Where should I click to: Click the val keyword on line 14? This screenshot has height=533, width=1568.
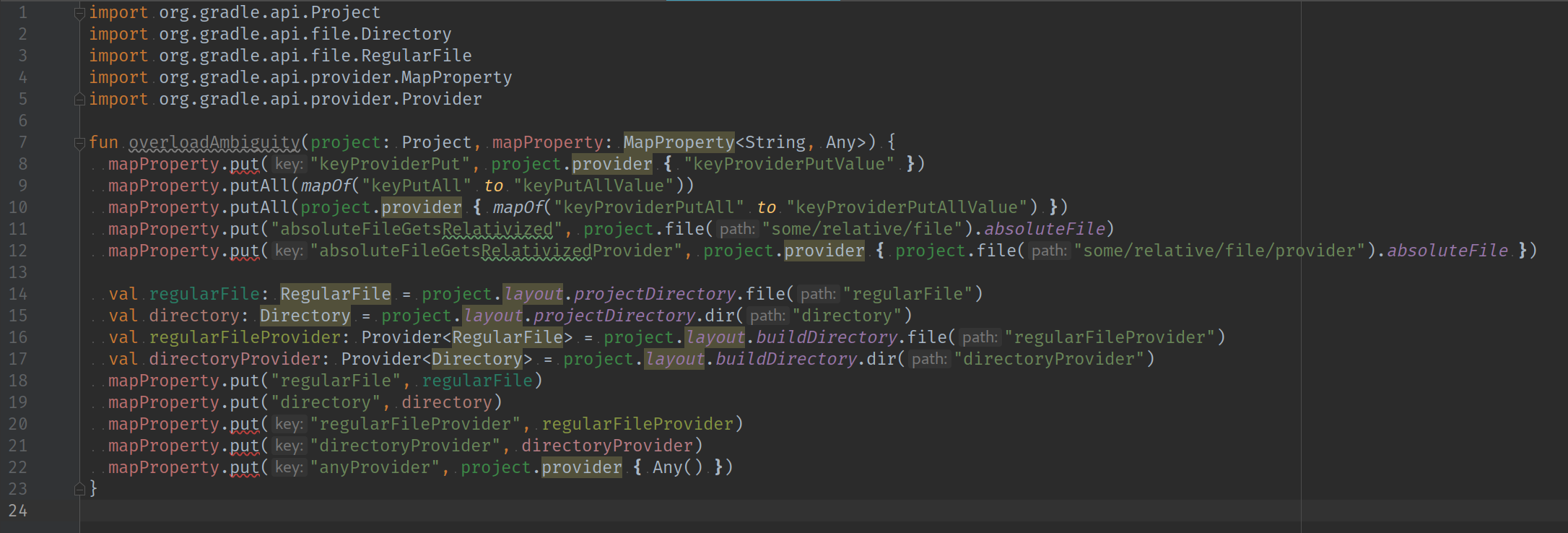coord(123,294)
